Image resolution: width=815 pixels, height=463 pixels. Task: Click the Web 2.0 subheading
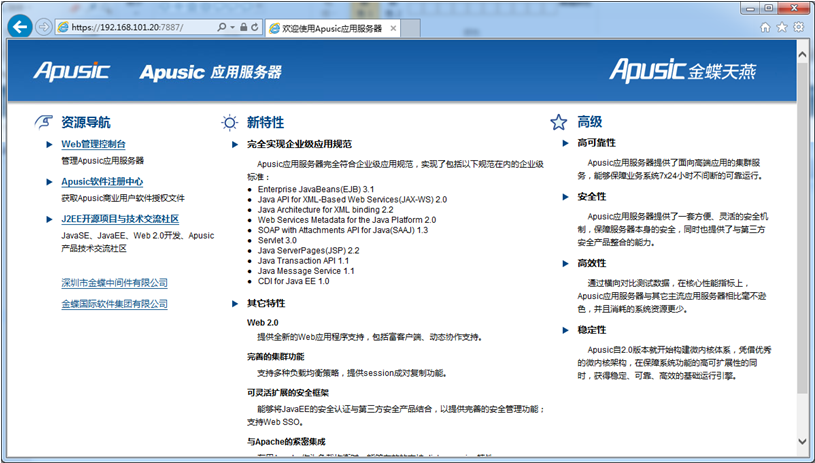262,323
